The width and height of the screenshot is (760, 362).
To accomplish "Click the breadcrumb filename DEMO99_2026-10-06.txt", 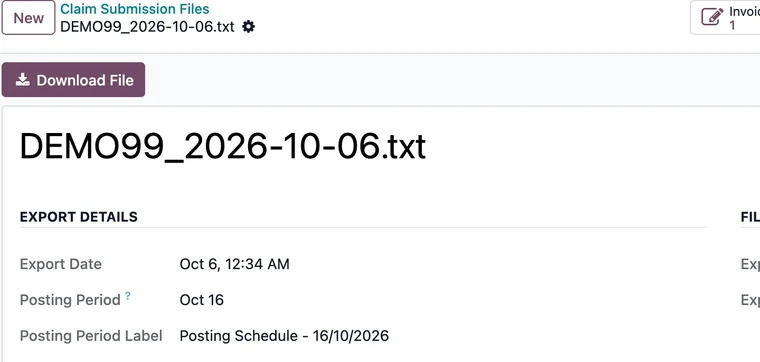I will coord(147,27).
